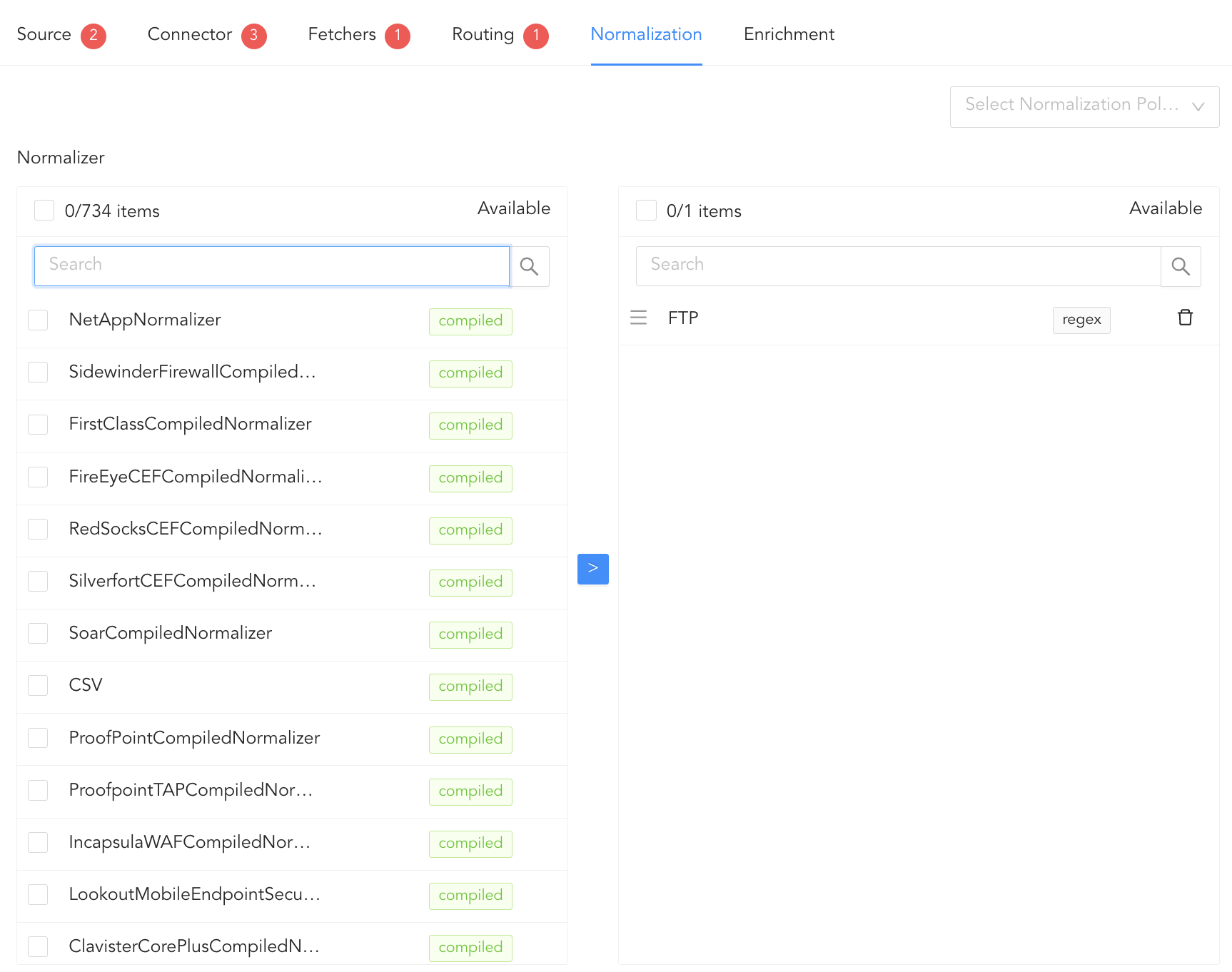1232x972 pixels.
Task: Click the red badge next to Connector
Action: tap(253, 36)
